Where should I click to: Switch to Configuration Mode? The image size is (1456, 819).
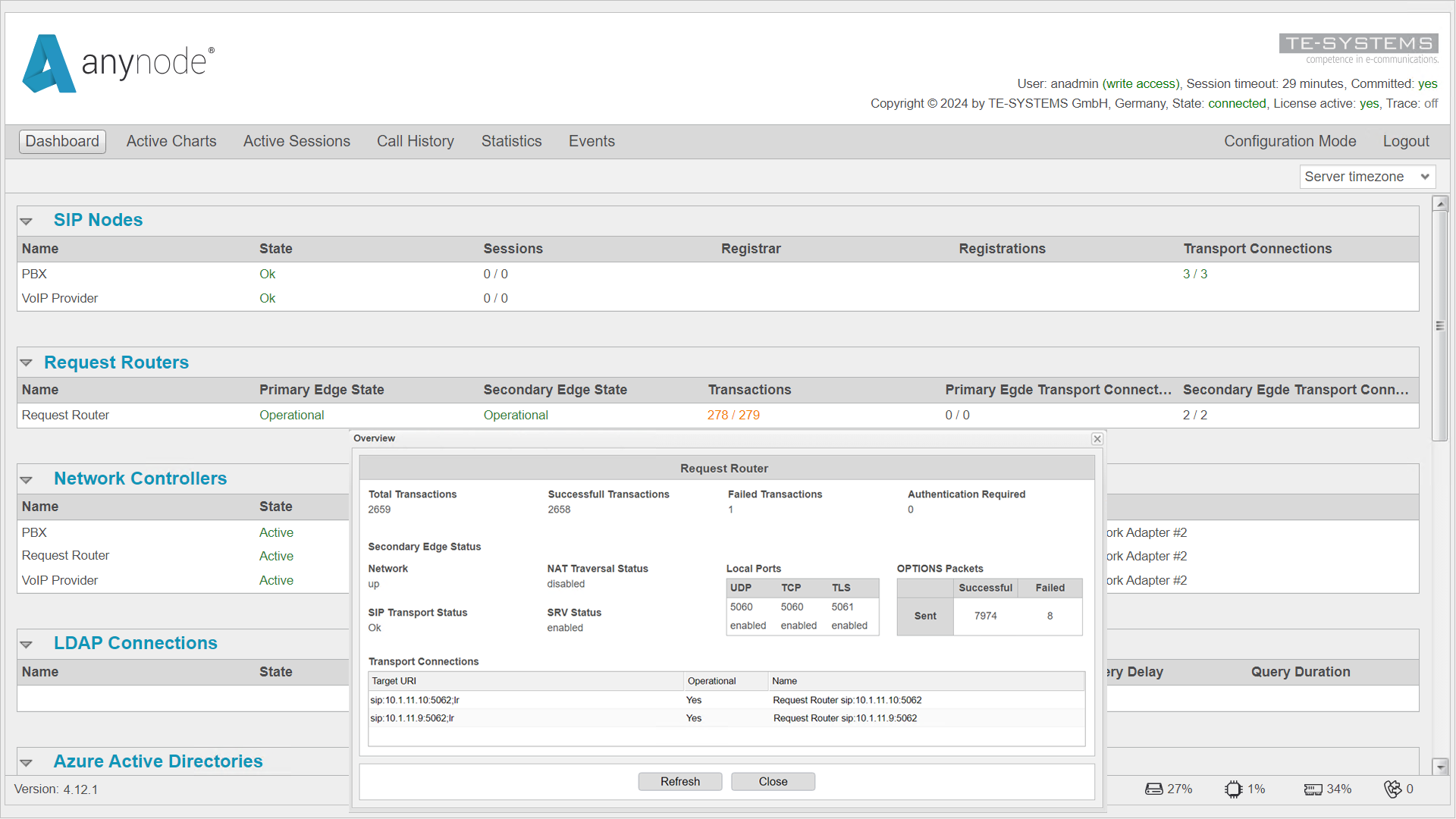click(x=1290, y=142)
